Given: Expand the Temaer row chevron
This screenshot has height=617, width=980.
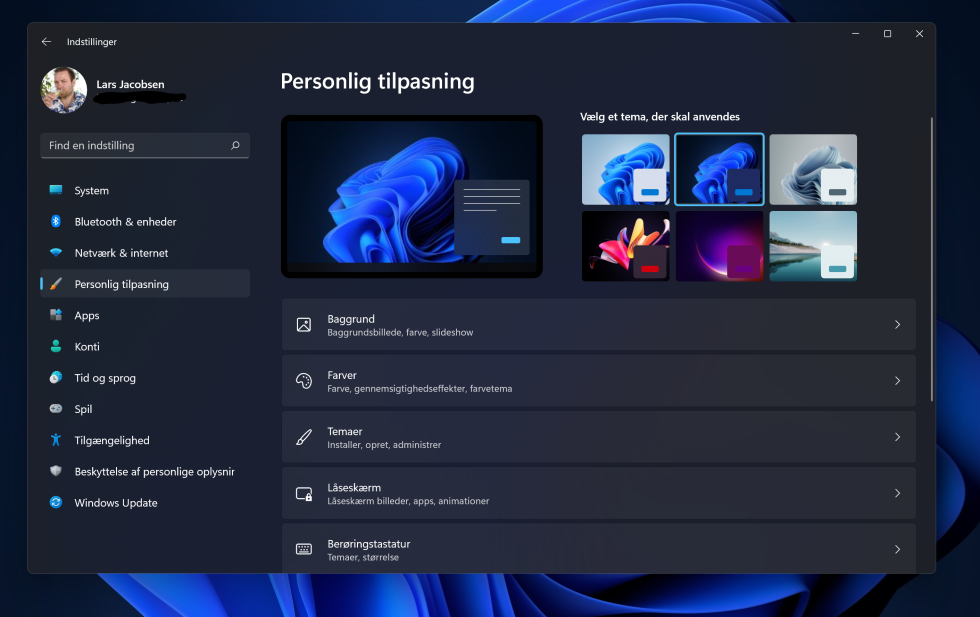Looking at the screenshot, I should [897, 437].
